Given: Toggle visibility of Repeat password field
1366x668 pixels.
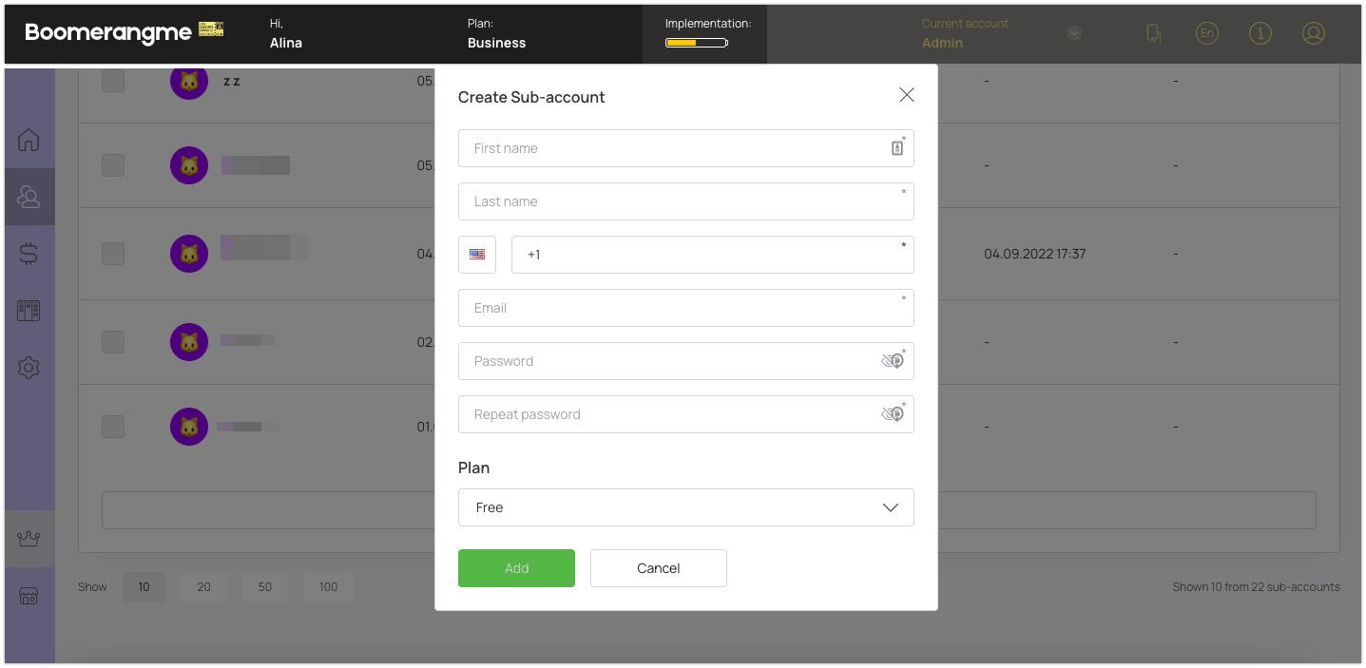Looking at the screenshot, I should 891,414.
